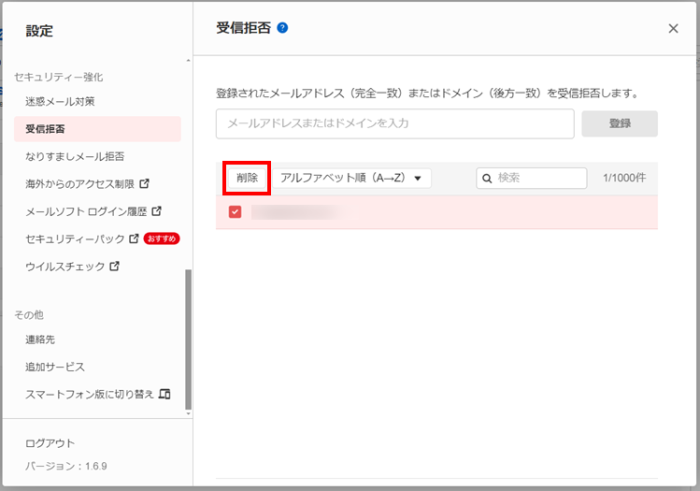Click external link icon next to メールソフト ログイン履歴

pos(156,211)
